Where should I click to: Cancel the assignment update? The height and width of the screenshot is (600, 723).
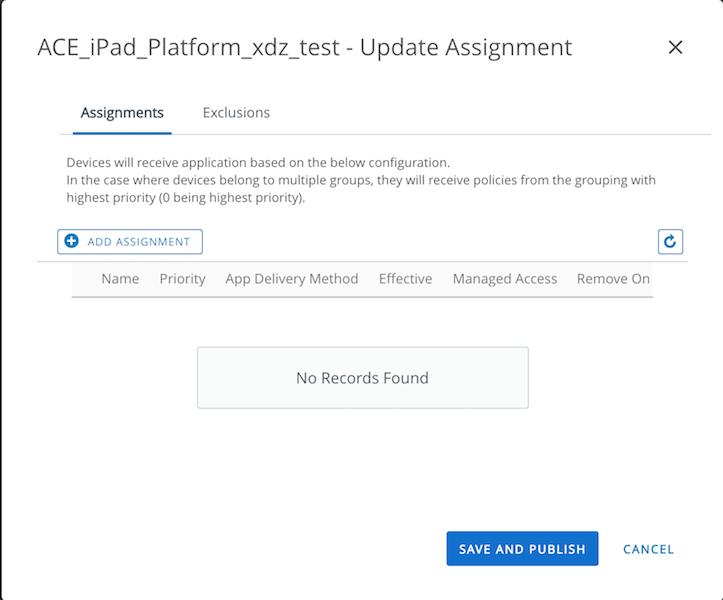(x=648, y=549)
